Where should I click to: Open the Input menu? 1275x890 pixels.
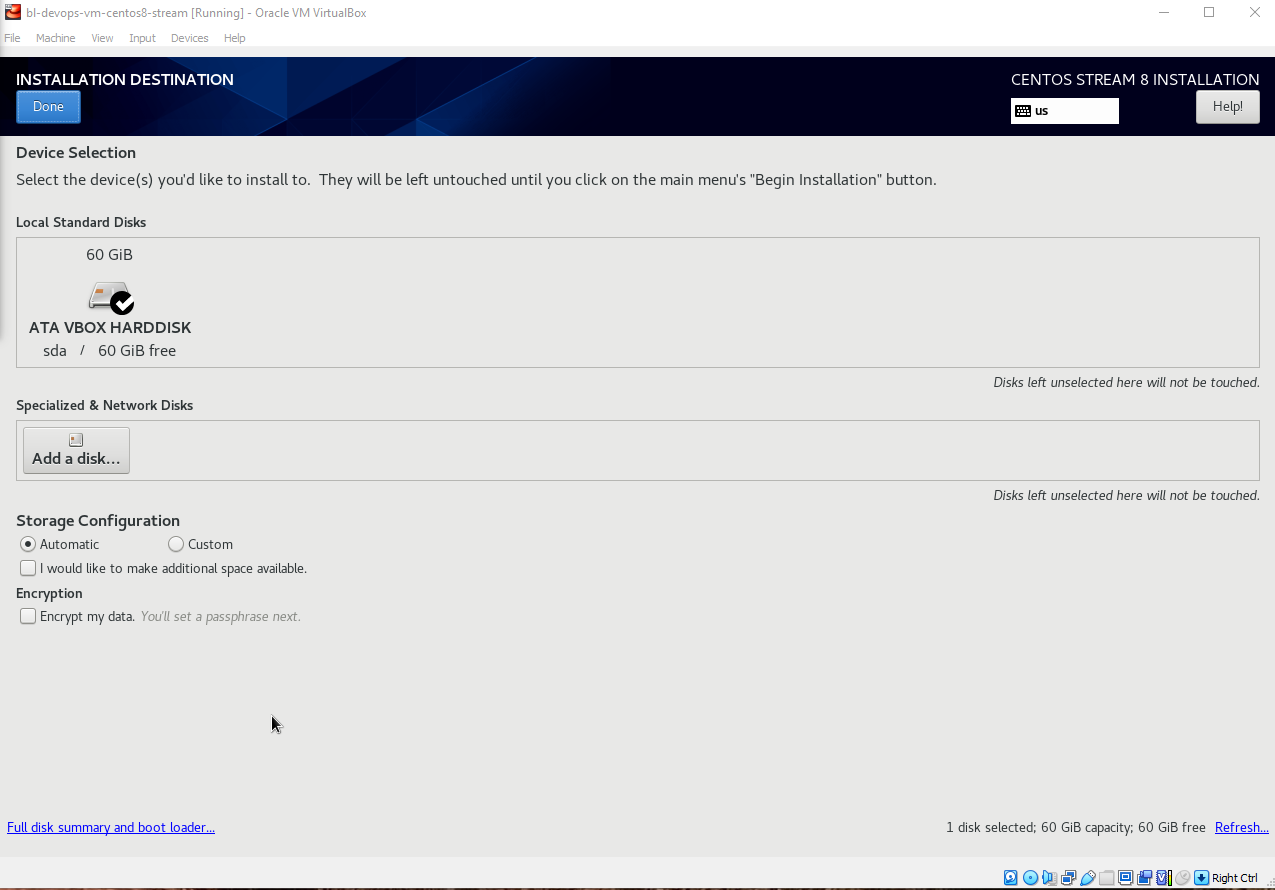[x=142, y=38]
